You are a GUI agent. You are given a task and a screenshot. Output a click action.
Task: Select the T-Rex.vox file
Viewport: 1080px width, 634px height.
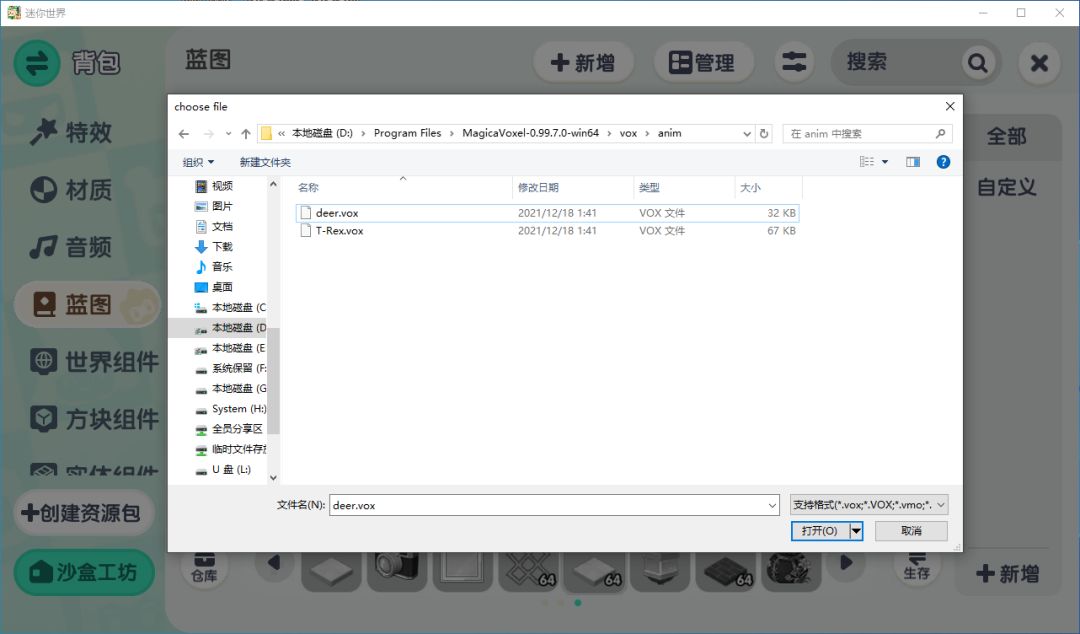coord(547,231)
